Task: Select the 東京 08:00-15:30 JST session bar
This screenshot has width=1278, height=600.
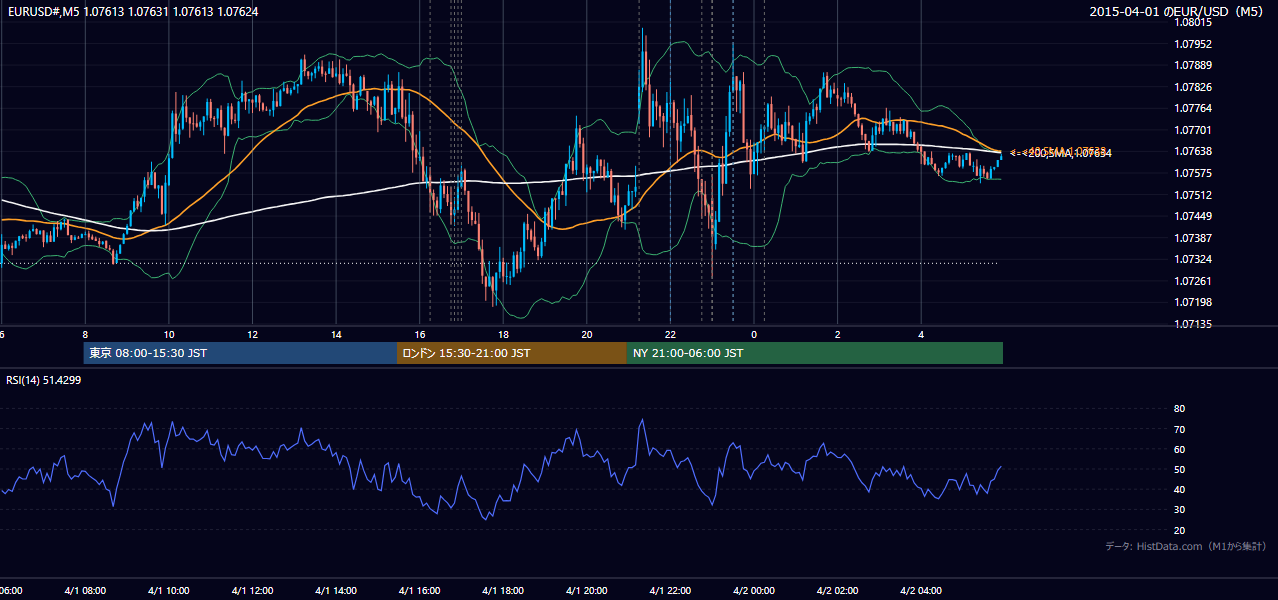Action: pyautogui.click(x=240, y=353)
